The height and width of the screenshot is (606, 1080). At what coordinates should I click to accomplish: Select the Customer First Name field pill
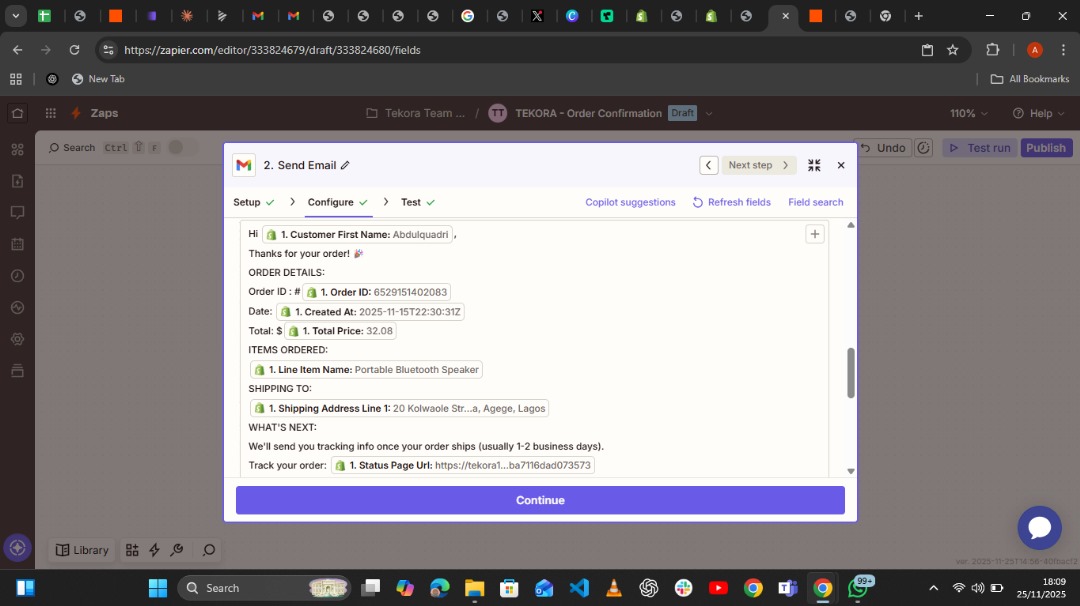click(x=357, y=234)
